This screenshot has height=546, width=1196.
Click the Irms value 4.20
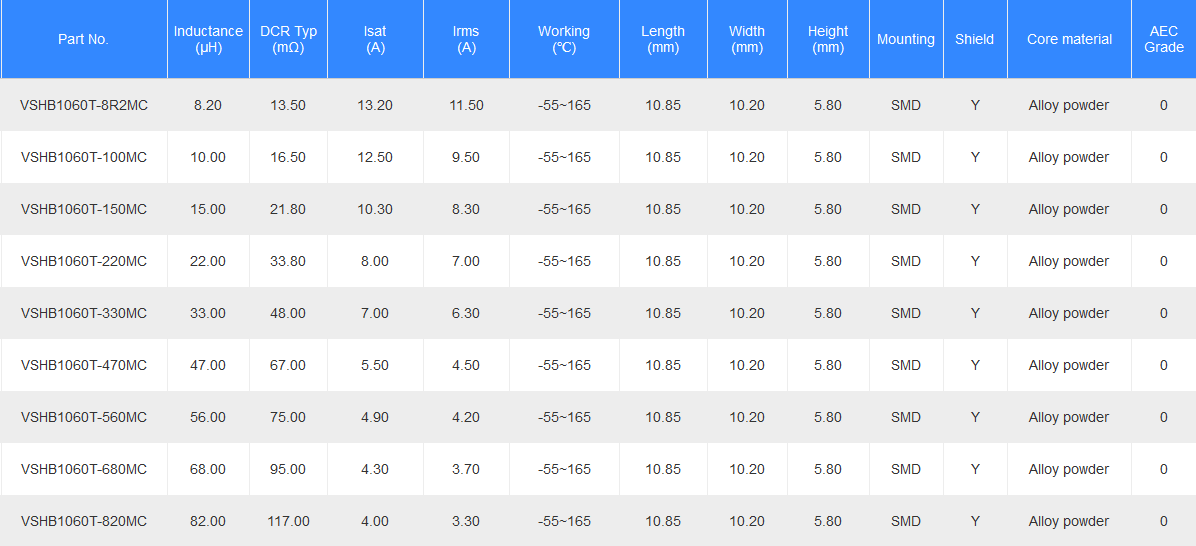coord(466,417)
